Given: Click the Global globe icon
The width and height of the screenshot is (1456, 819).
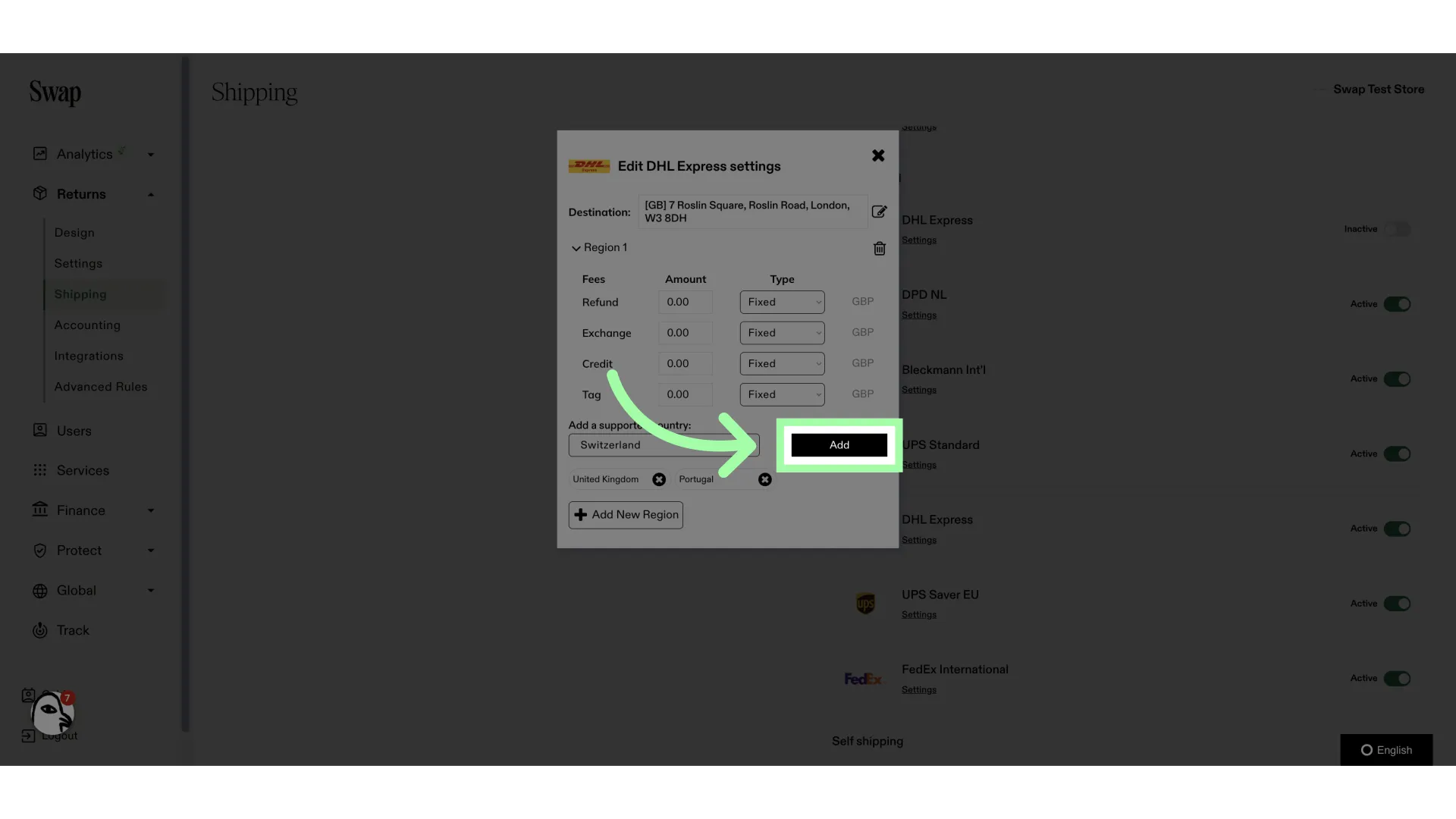Looking at the screenshot, I should tap(40, 591).
